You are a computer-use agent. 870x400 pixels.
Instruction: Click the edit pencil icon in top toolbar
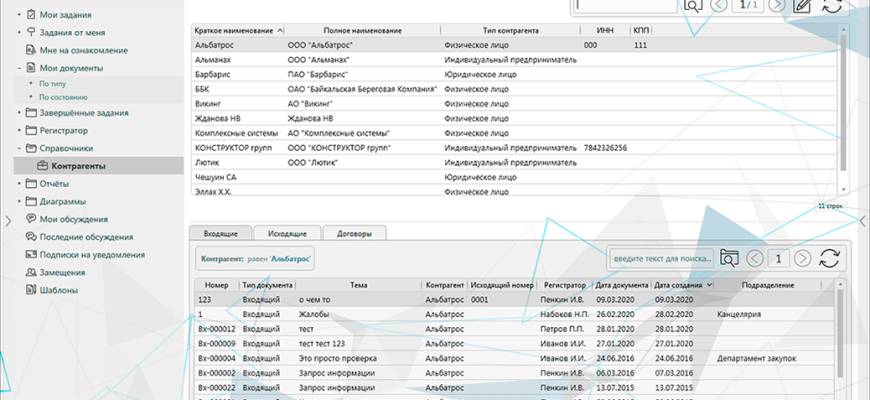(801, 5)
